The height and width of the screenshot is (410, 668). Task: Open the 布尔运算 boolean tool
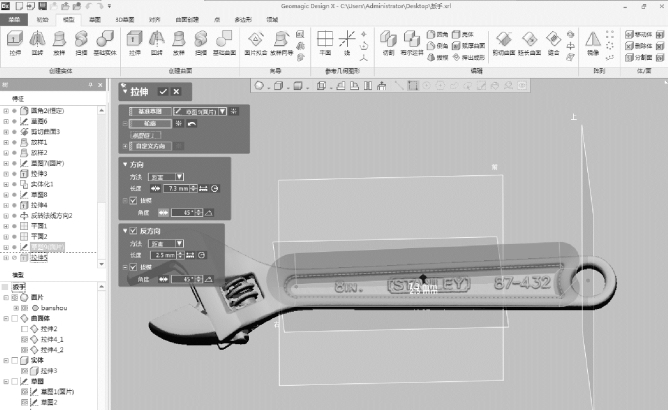[412, 43]
